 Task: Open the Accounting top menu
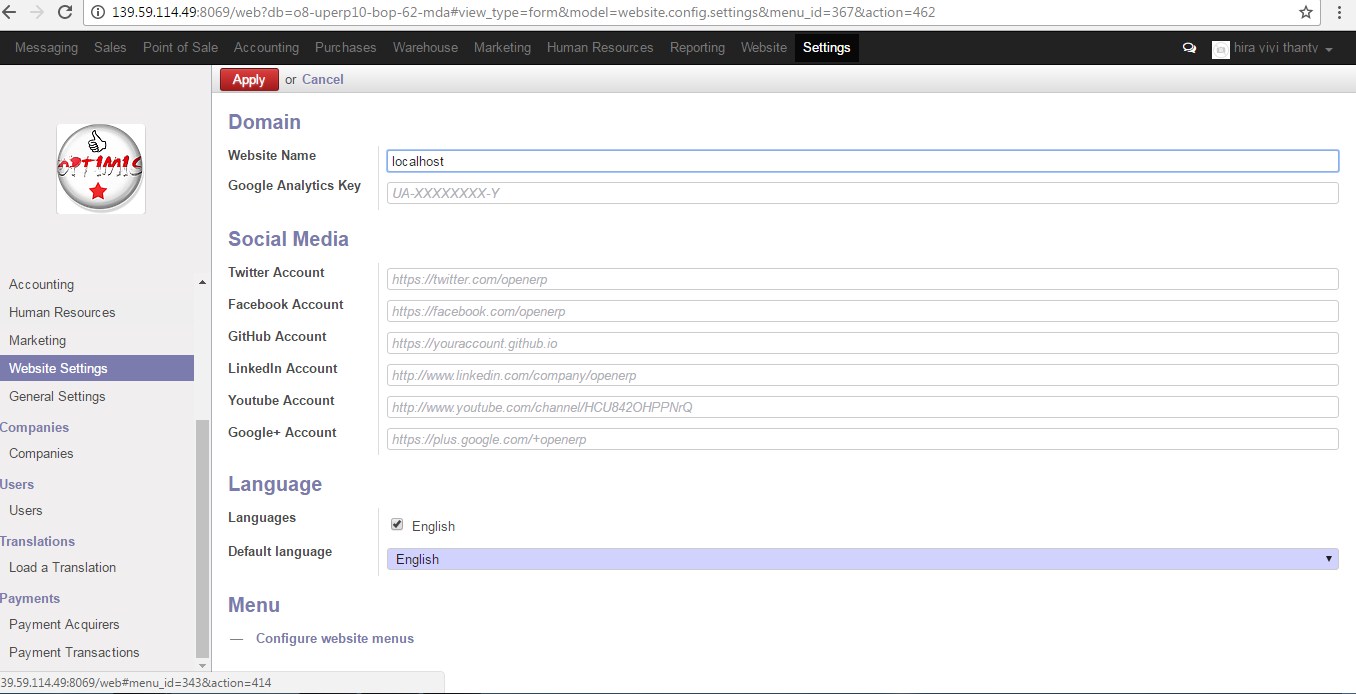(x=266, y=48)
